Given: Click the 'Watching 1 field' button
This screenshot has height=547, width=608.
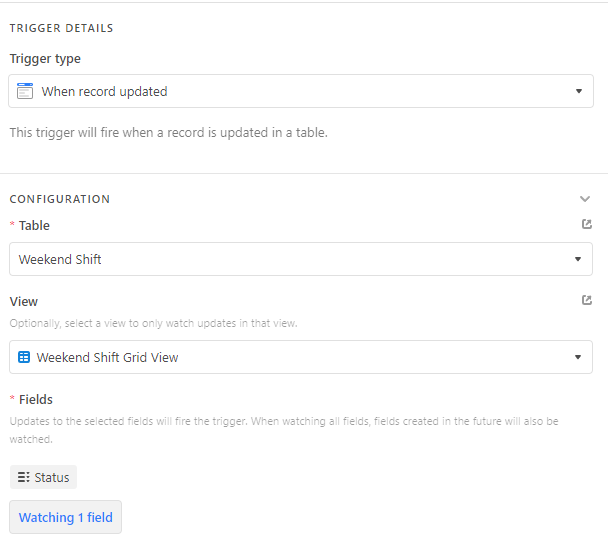Looking at the screenshot, I should [x=66, y=517].
